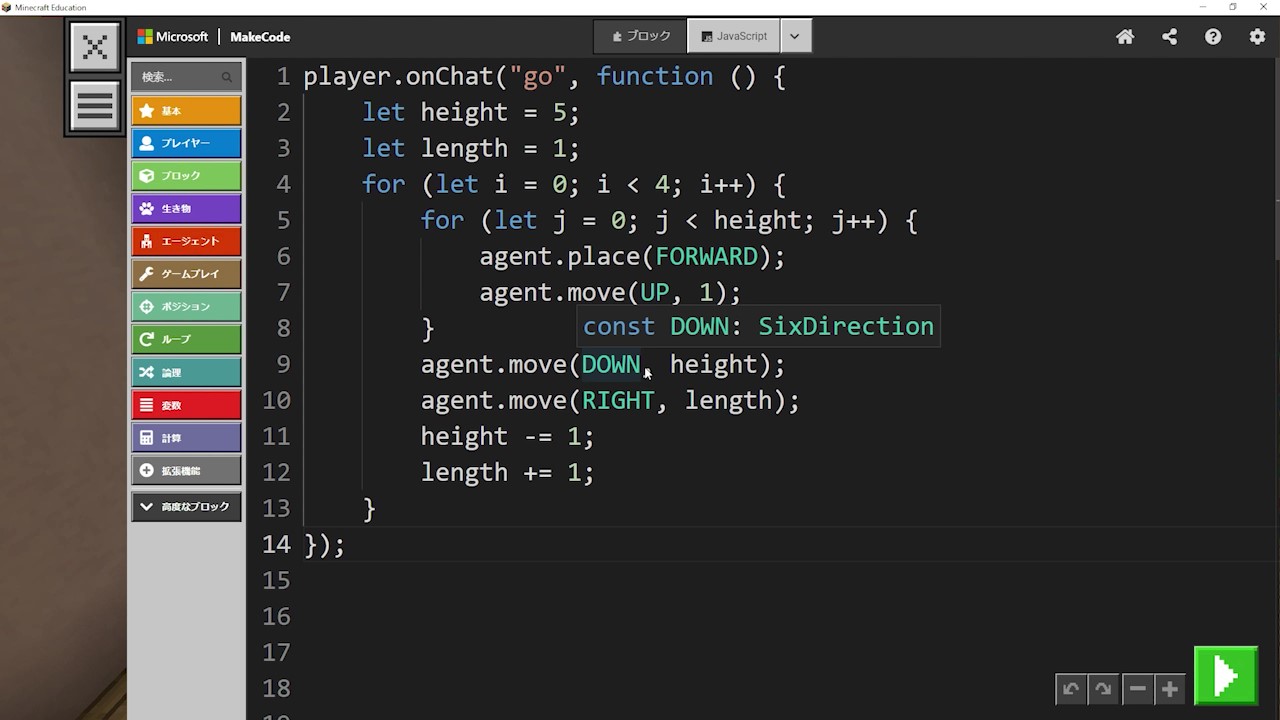Open the hamburger menu button
The height and width of the screenshot is (720, 1280).
(95, 106)
